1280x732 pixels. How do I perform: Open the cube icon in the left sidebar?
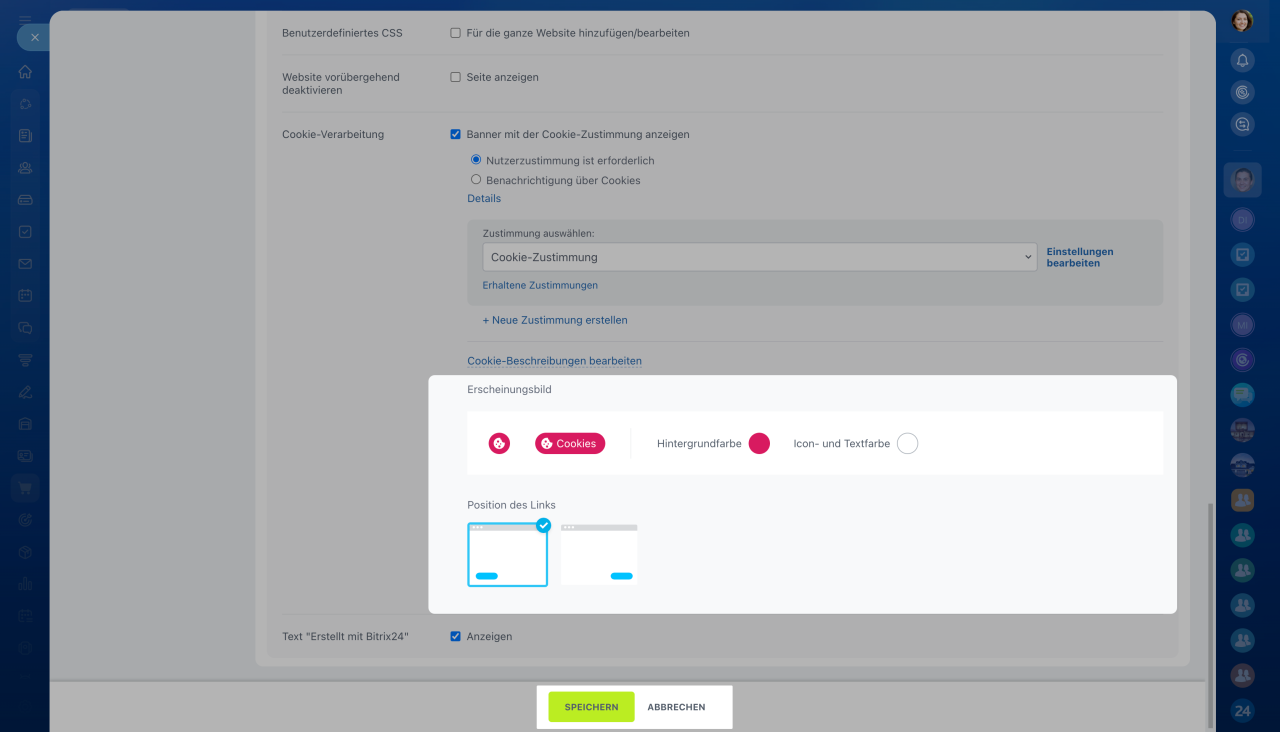coord(25,552)
